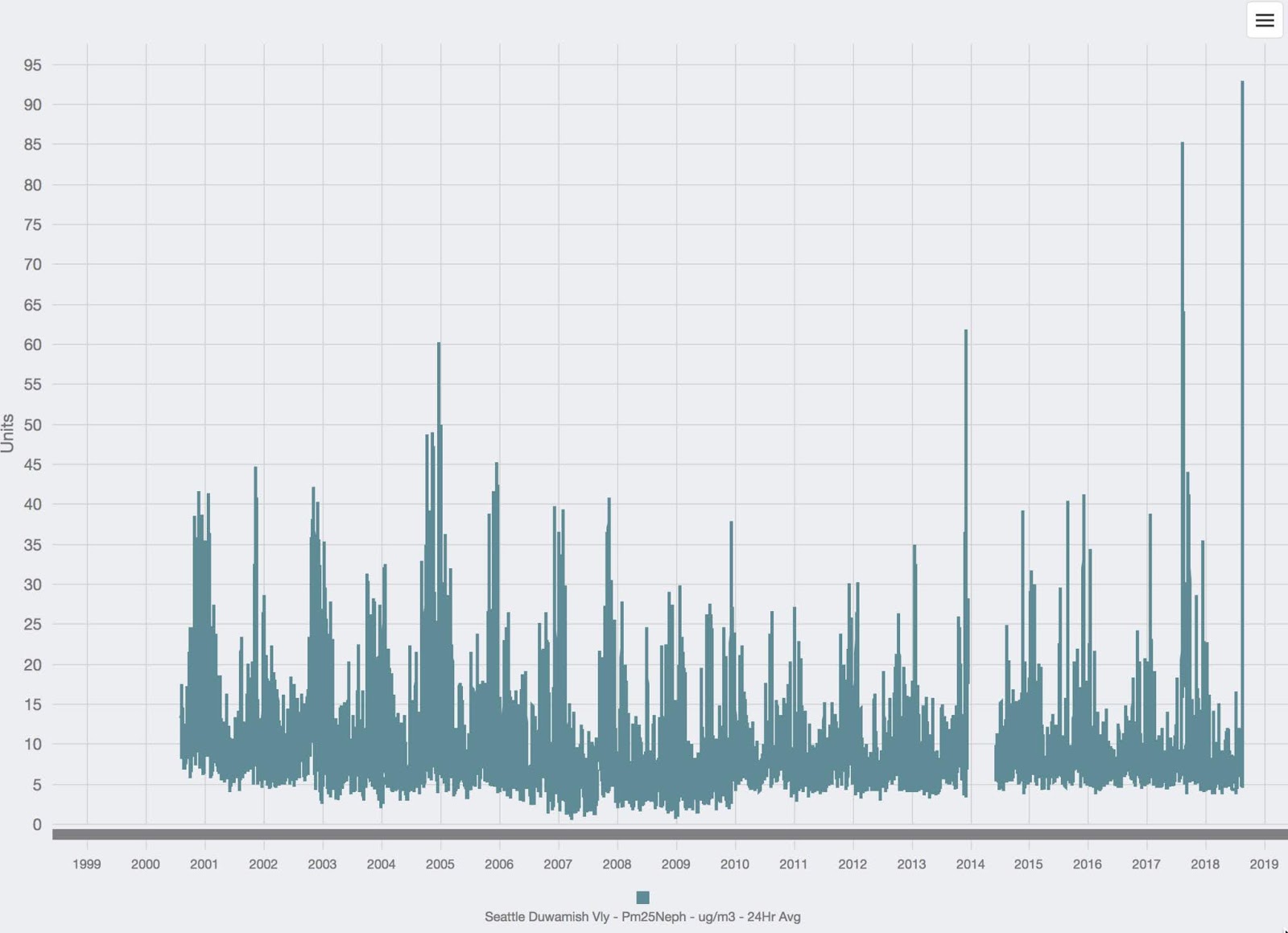Click the menu icon to download chart
1288x933 pixels.
[x=1264, y=21]
